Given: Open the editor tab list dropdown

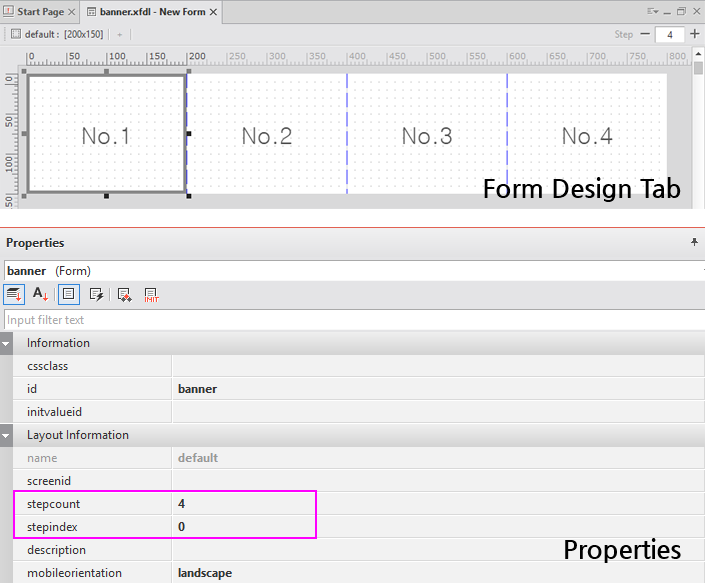Looking at the screenshot, I should [x=653, y=11].
